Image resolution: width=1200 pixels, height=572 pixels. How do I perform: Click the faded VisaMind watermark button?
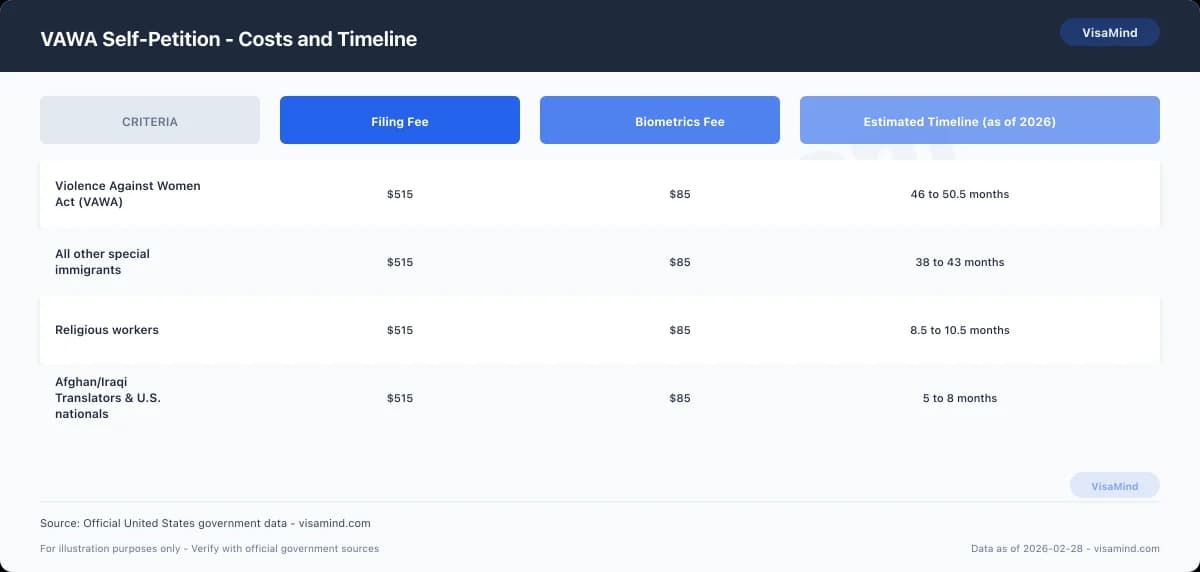(1114, 486)
